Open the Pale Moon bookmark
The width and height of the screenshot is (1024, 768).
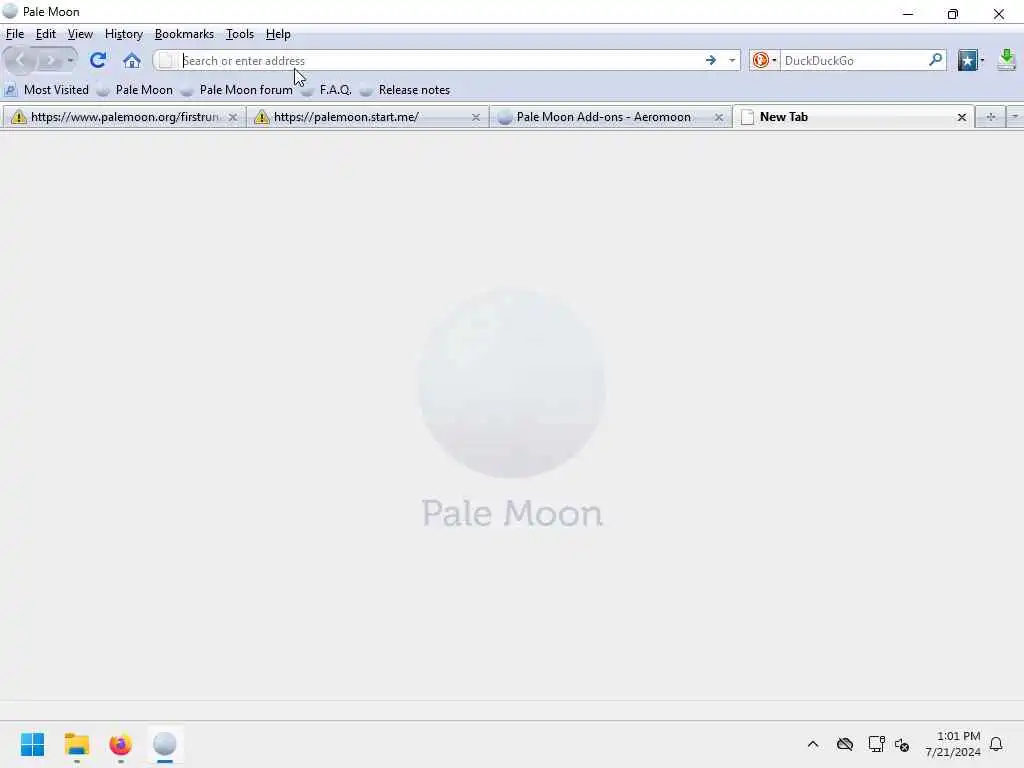click(135, 90)
